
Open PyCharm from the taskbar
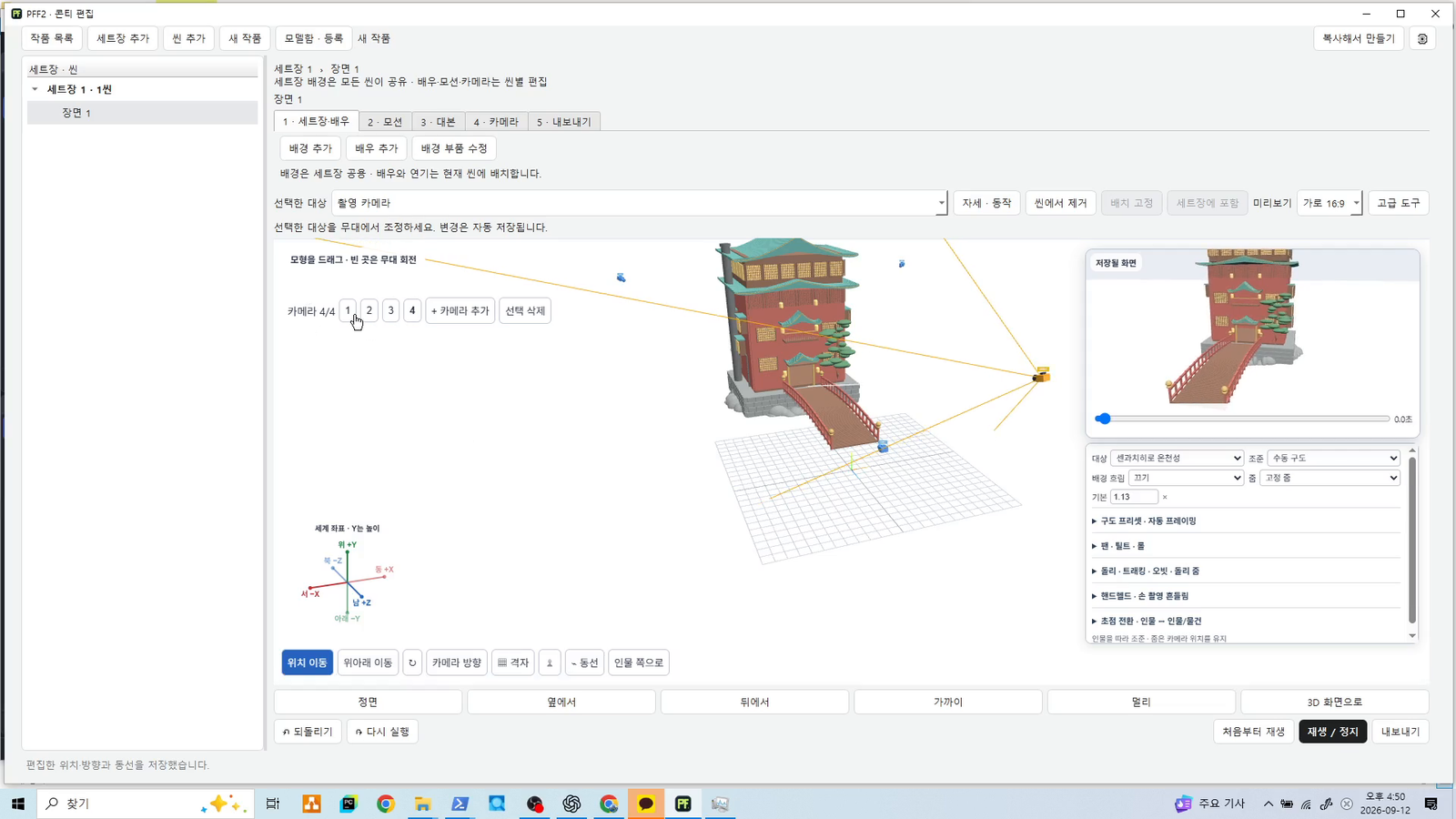[349, 804]
